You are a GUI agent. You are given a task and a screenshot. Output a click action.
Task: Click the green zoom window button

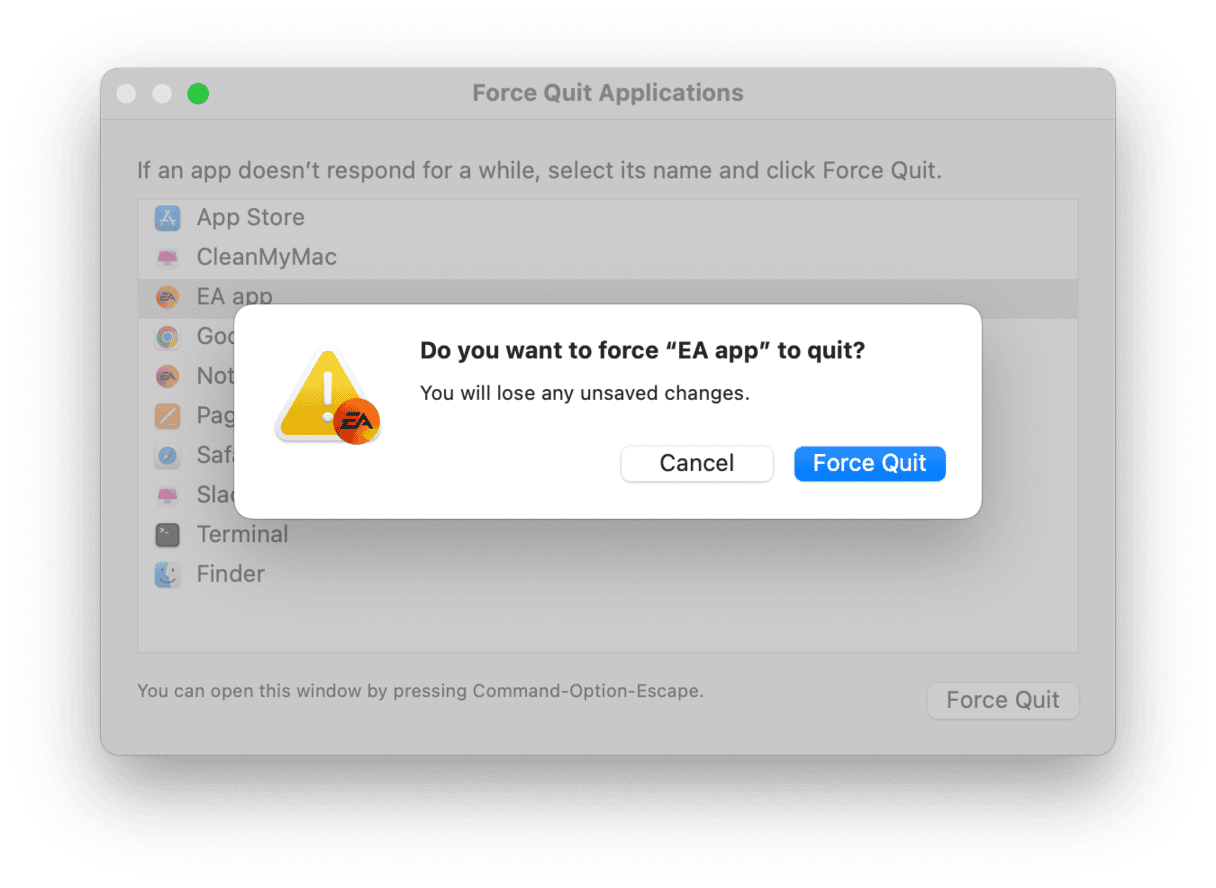tap(198, 94)
